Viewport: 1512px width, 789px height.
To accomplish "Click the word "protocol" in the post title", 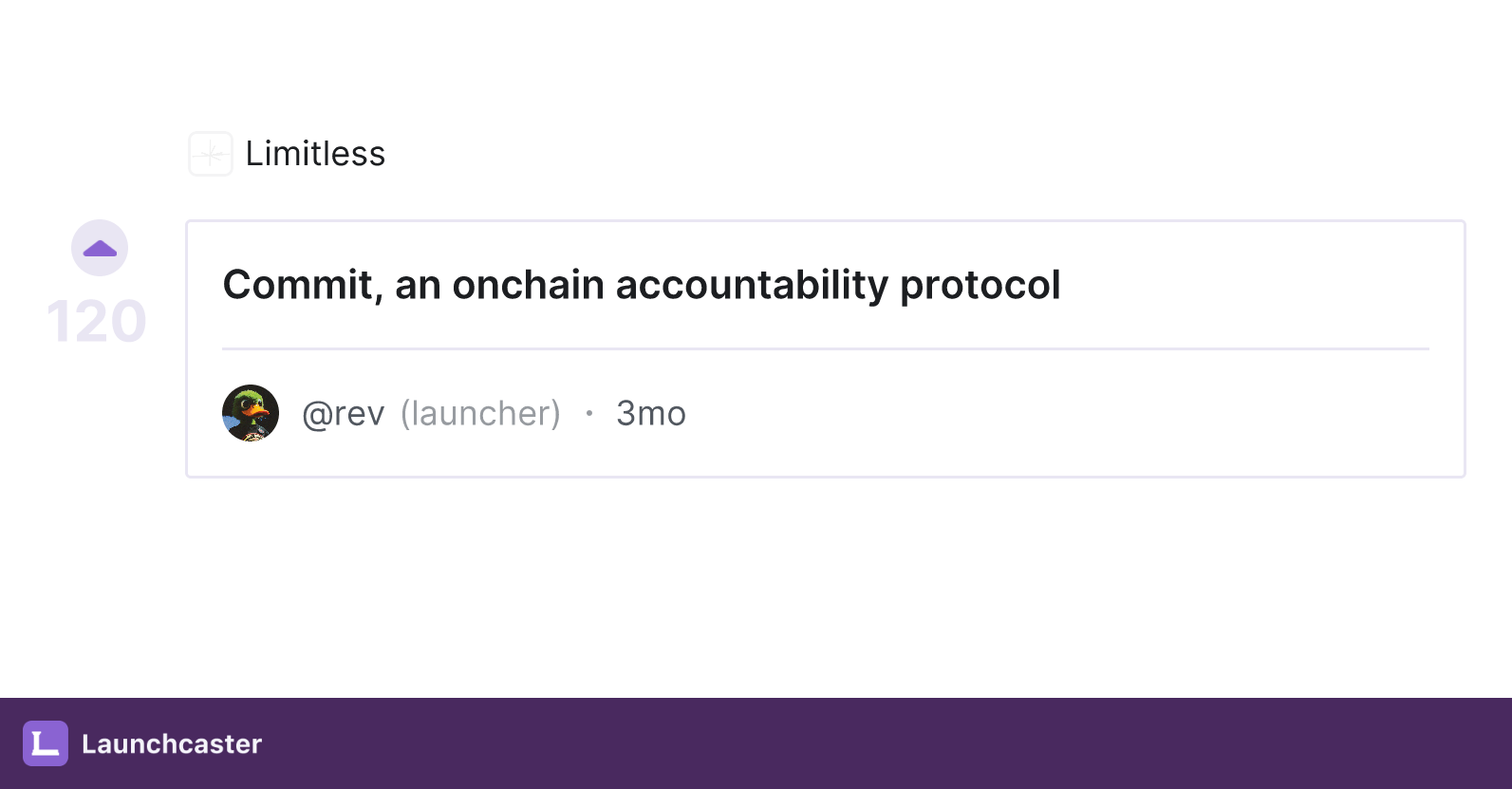I will [980, 285].
